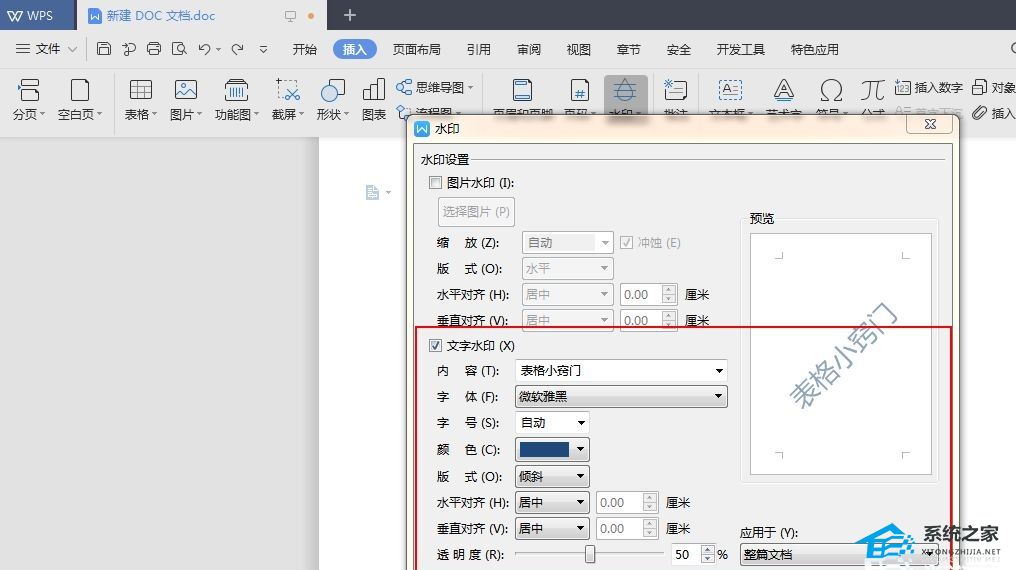Click 插入数字 in the ribbon
The height and width of the screenshot is (570, 1016).
click(x=929, y=87)
